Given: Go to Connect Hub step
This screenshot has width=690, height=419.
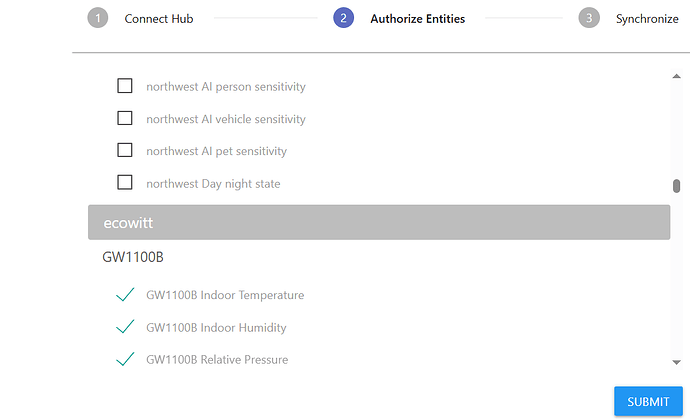Looking at the screenshot, I should coord(158,18).
